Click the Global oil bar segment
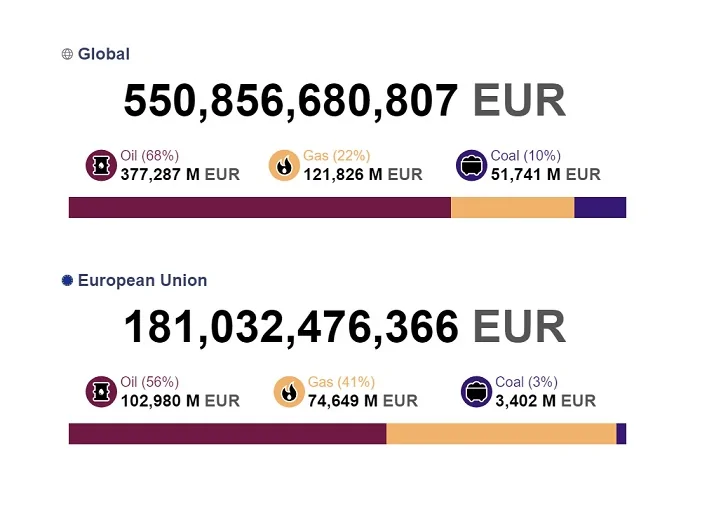This screenshot has width=728, height=506. (x=259, y=207)
